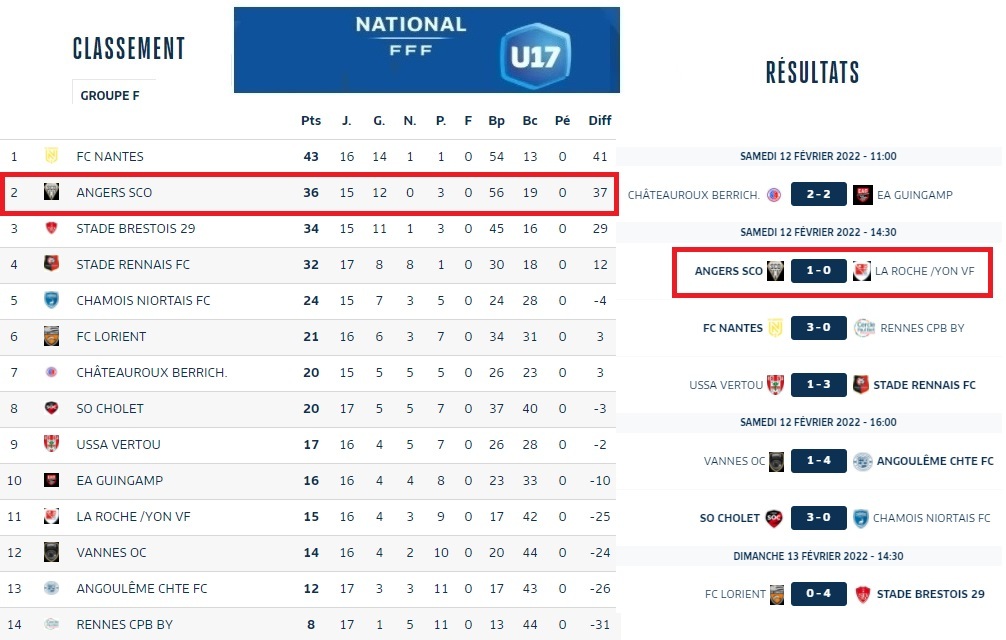Screen dimensions: 1006x640
Task: Click the Stade Rennais FC crest in standings
Action: click(x=51, y=264)
